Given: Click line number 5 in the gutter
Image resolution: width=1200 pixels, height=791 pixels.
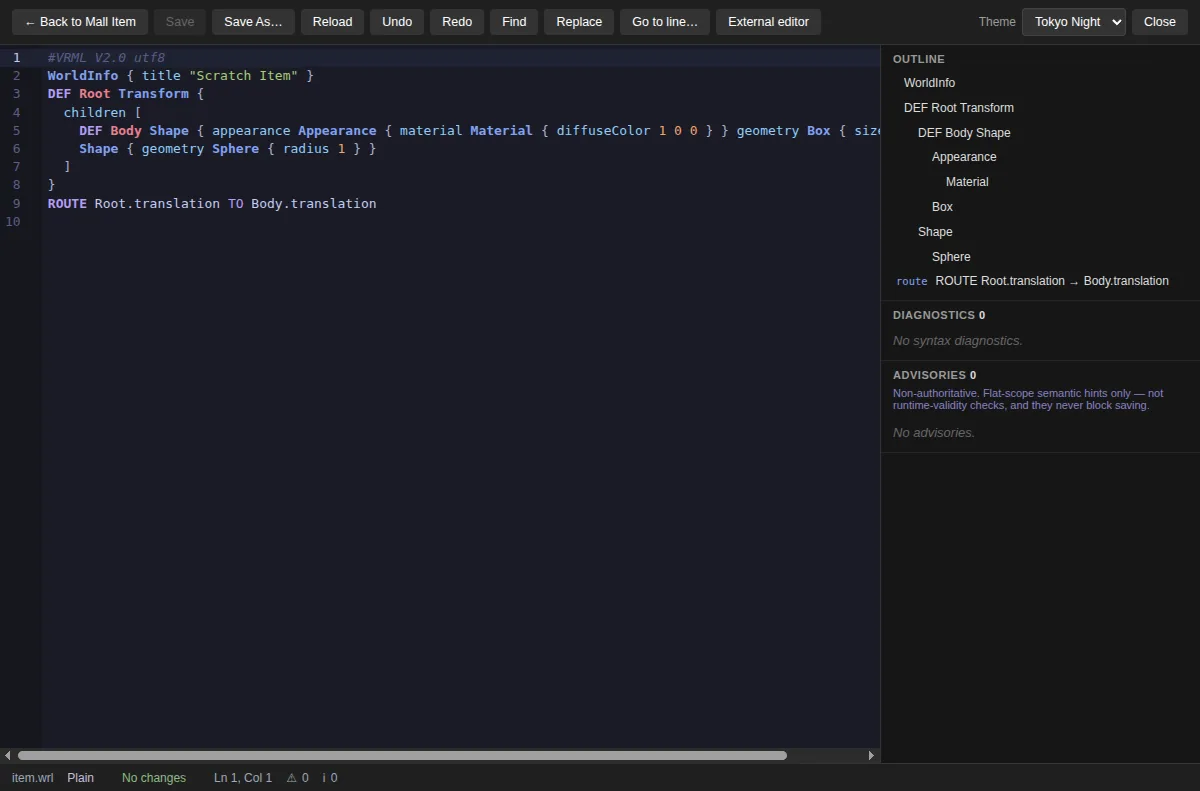Looking at the screenshot, I should (16, 130).
